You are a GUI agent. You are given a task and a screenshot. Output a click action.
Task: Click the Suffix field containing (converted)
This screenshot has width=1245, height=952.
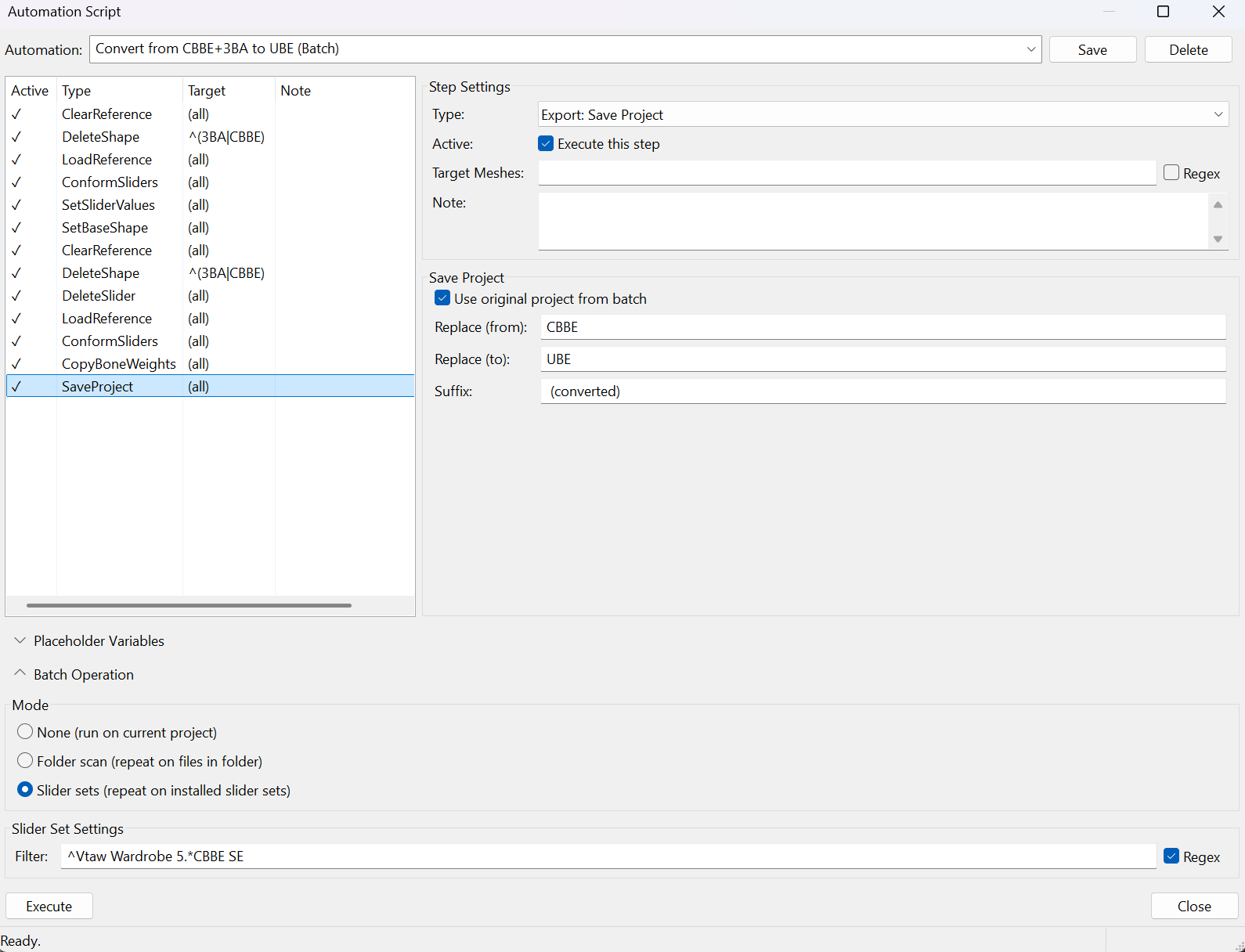[x=882, y=391]
